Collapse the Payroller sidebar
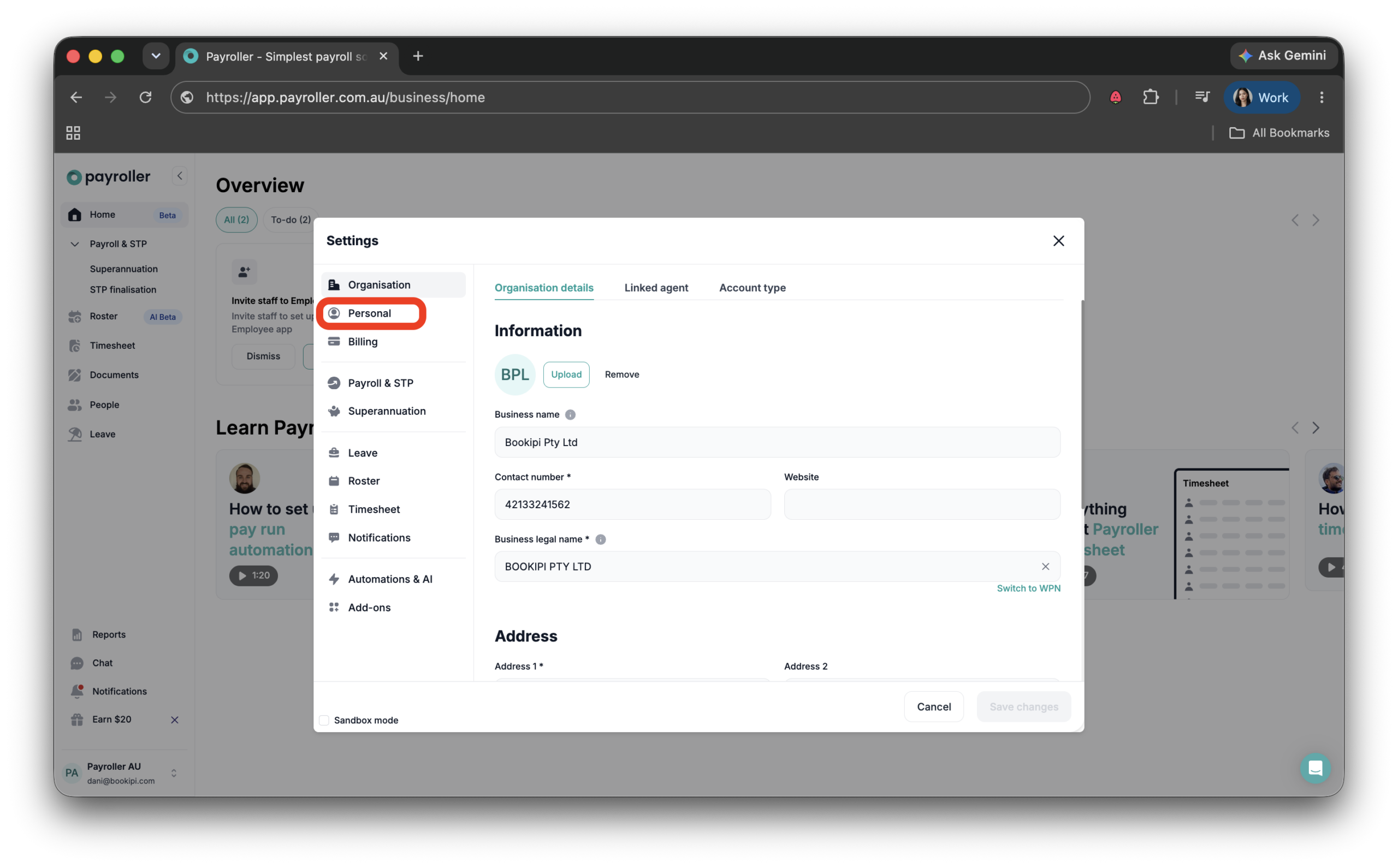The height and width of the screenshot is (868, 1398). 180,176
